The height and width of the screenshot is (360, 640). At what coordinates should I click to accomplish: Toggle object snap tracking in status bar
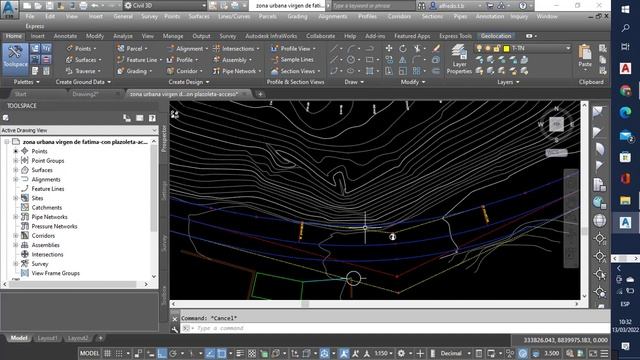pos(210,353)
